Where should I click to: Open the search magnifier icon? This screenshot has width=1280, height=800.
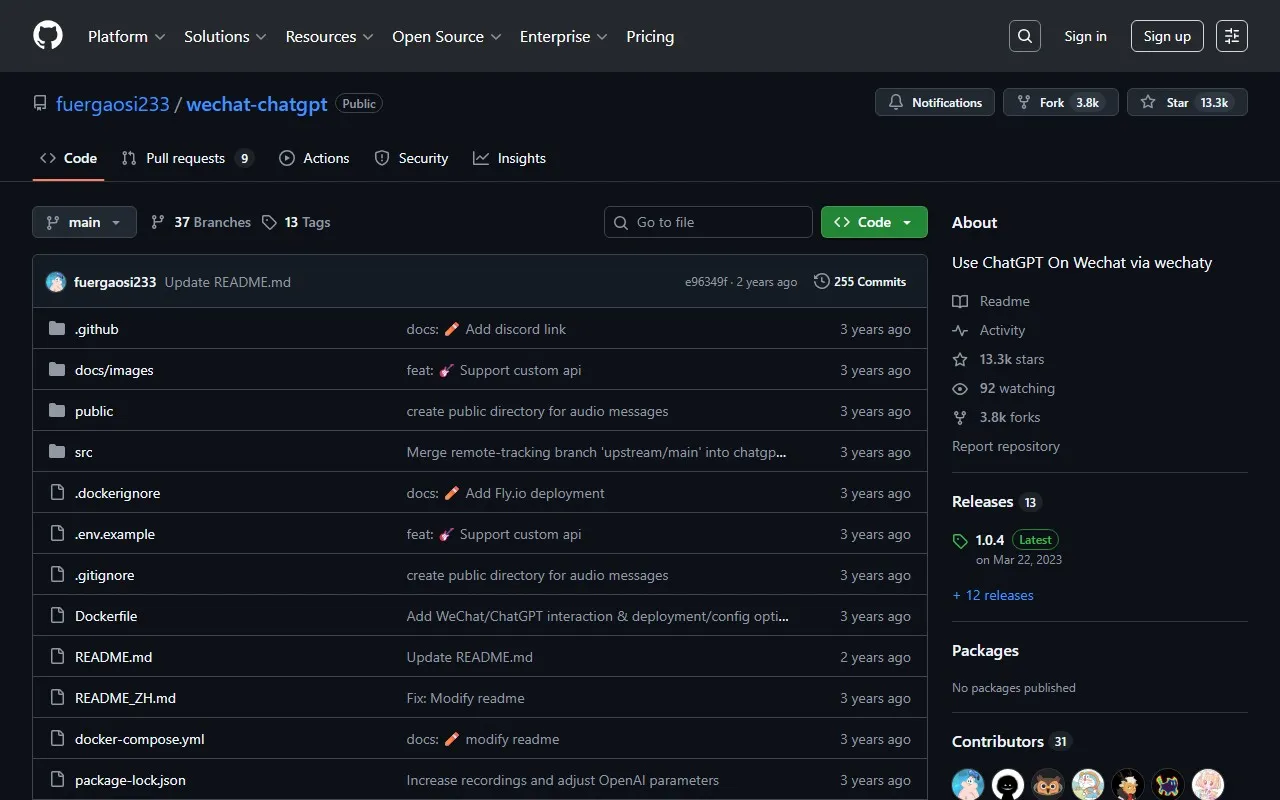pyautogui.click(x=1025, y=36)
